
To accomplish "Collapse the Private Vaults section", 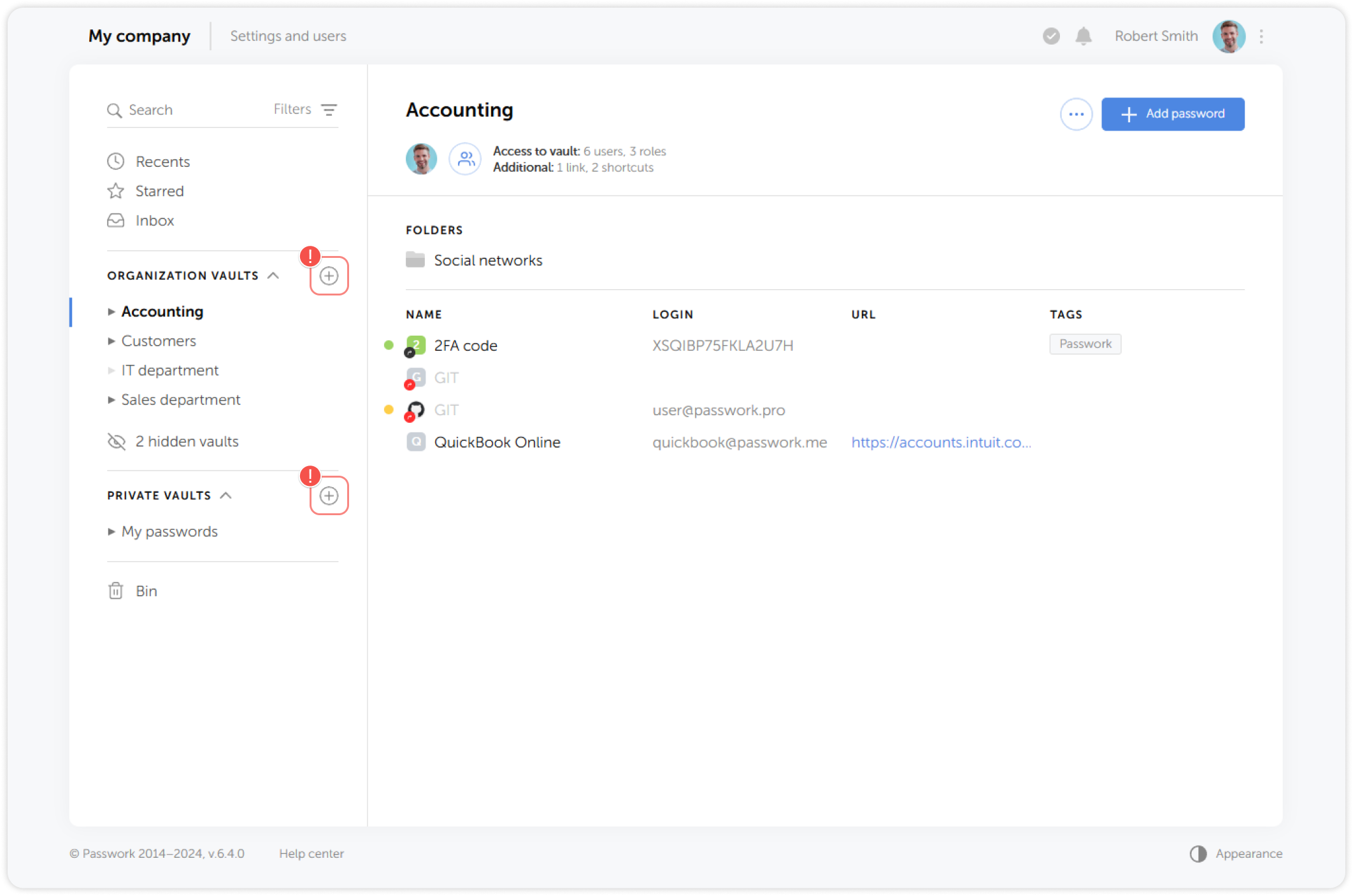I will [226, 495].
